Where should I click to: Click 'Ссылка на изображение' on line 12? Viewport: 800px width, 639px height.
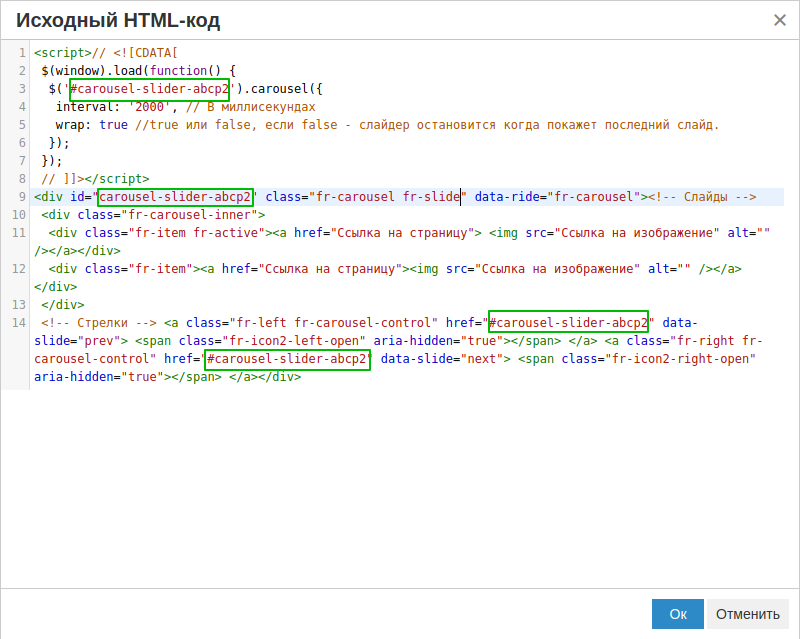coord(557,269)
